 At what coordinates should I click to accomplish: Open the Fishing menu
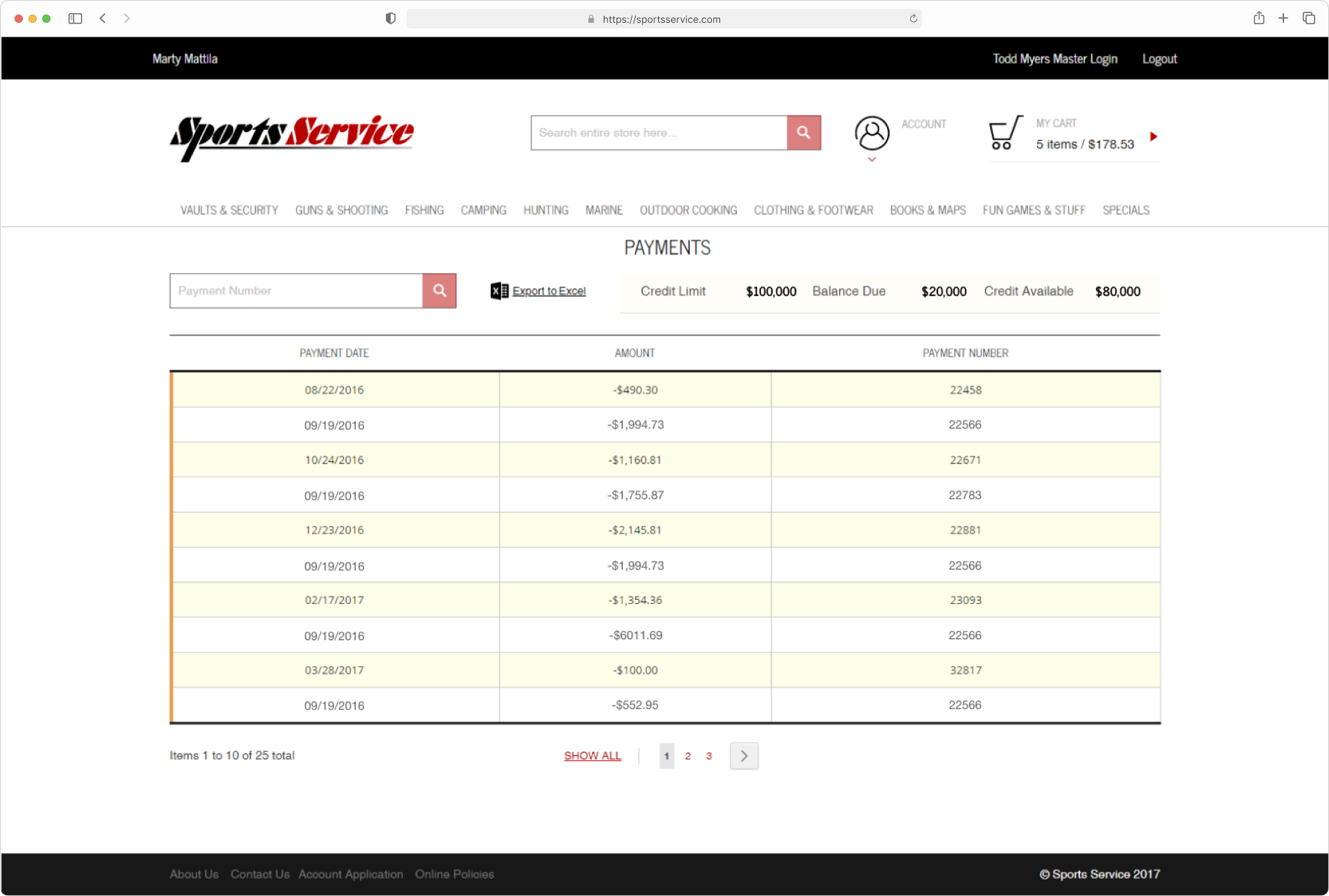pos(424,210)
